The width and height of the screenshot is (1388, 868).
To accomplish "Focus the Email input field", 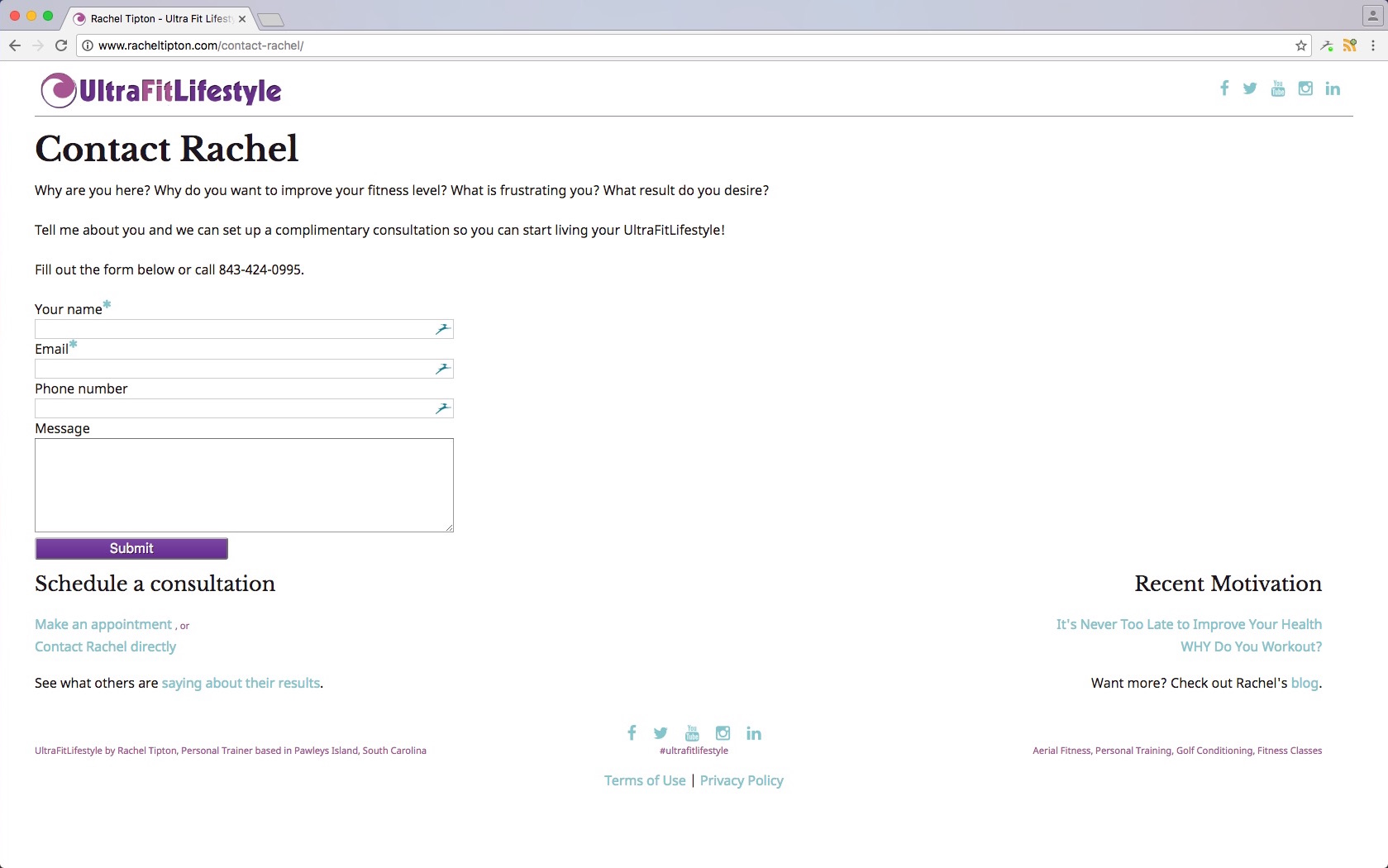I will tap(244, 369).
